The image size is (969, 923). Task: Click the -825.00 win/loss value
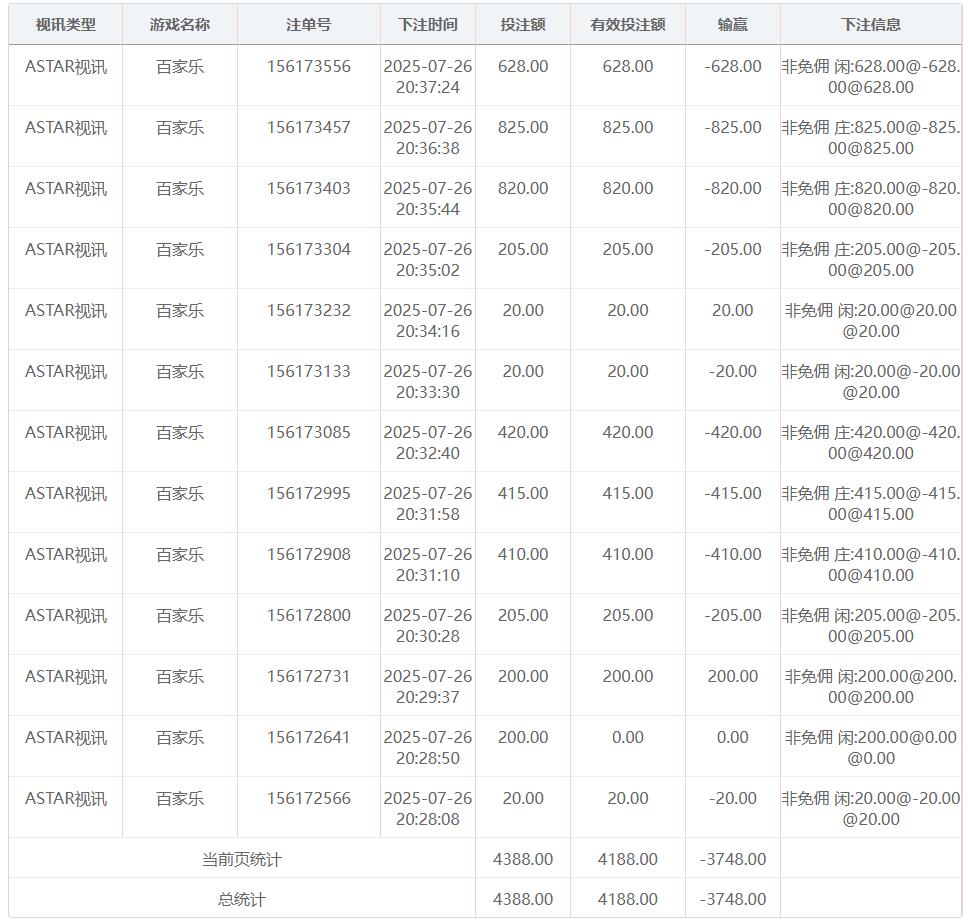pyautogui.click(x=732, y=127)
